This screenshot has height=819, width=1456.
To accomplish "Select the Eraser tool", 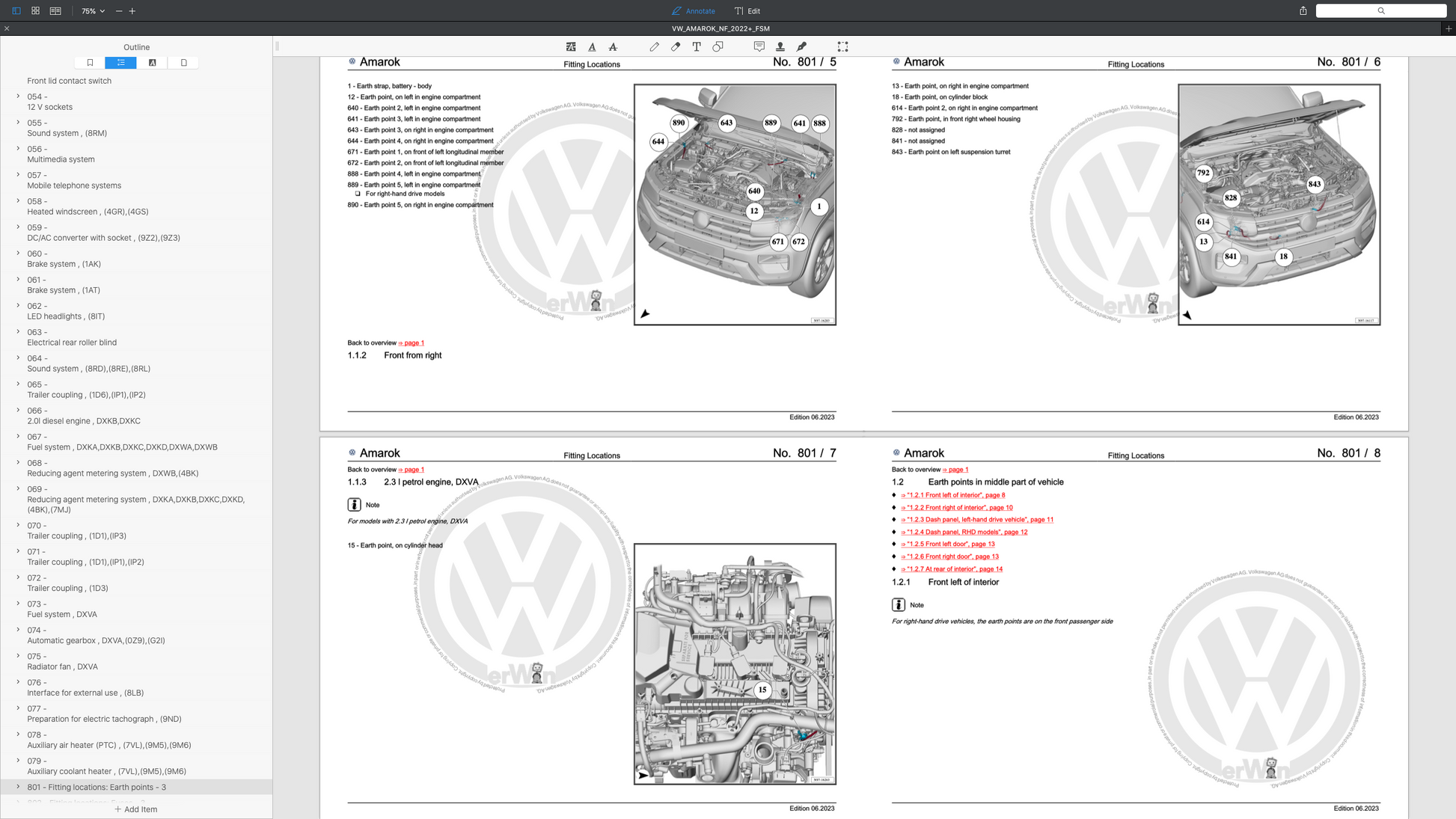I will pyautogui.click(x=676, y=46).
